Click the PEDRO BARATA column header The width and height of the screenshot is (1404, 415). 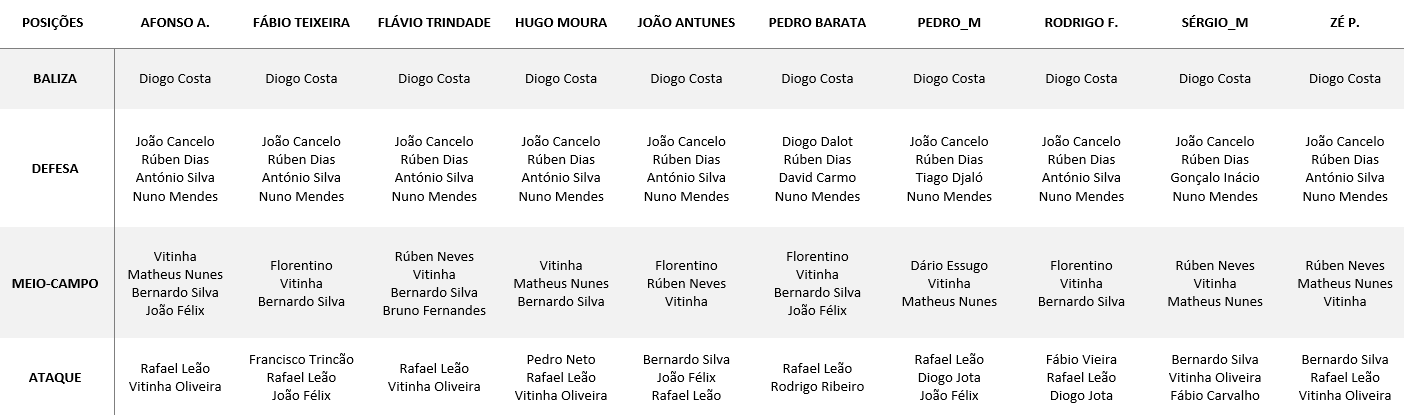pos(817,22)
